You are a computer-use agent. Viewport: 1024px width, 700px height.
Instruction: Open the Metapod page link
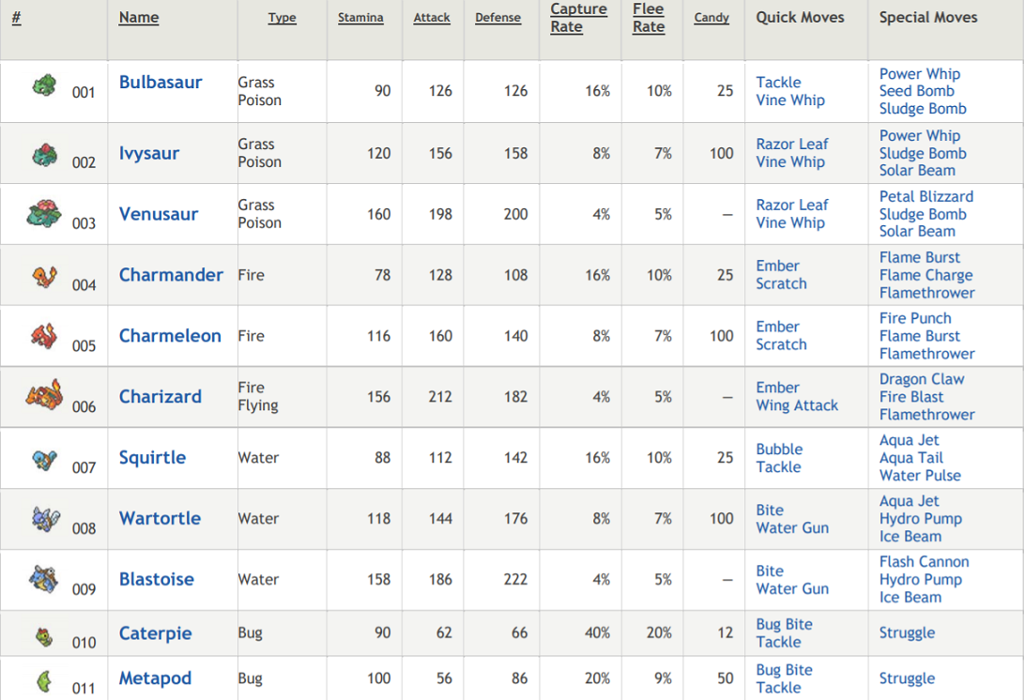[155, 679]
